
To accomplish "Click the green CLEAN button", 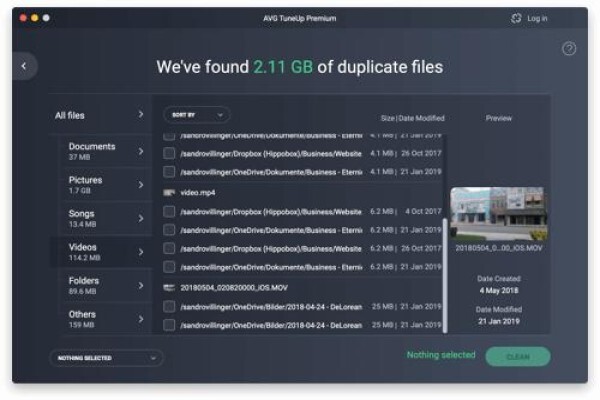I will (518, 356).
